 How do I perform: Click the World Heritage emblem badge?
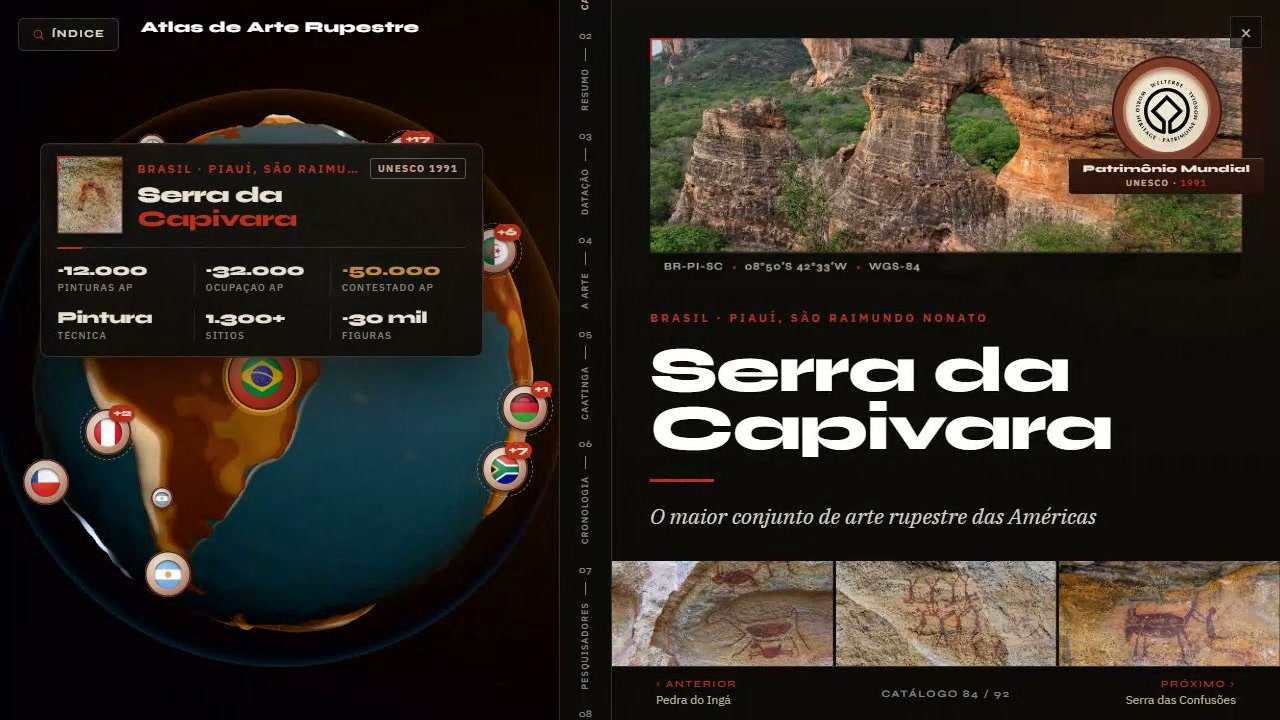click(1166, 109)
